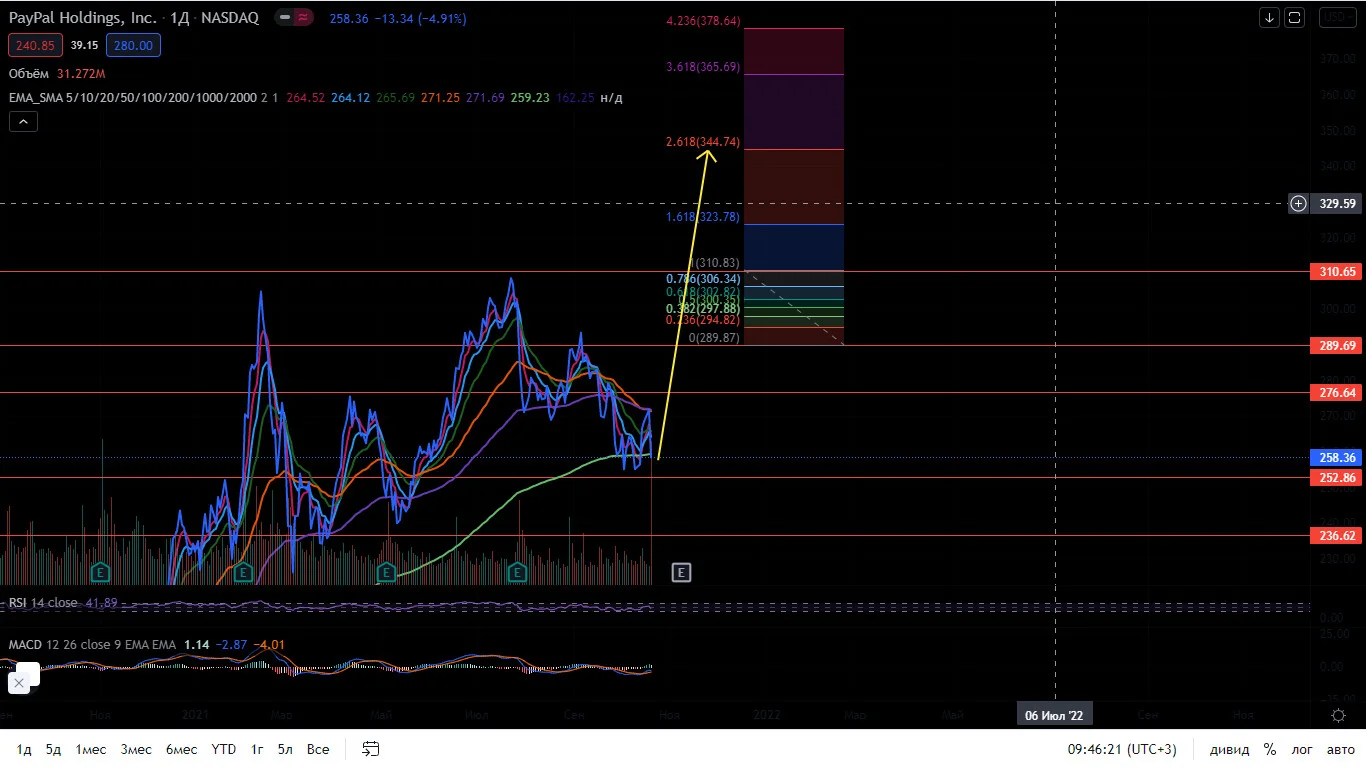Open the USD currency dropdown
1366x768 pixels.
coord(1337,17)
